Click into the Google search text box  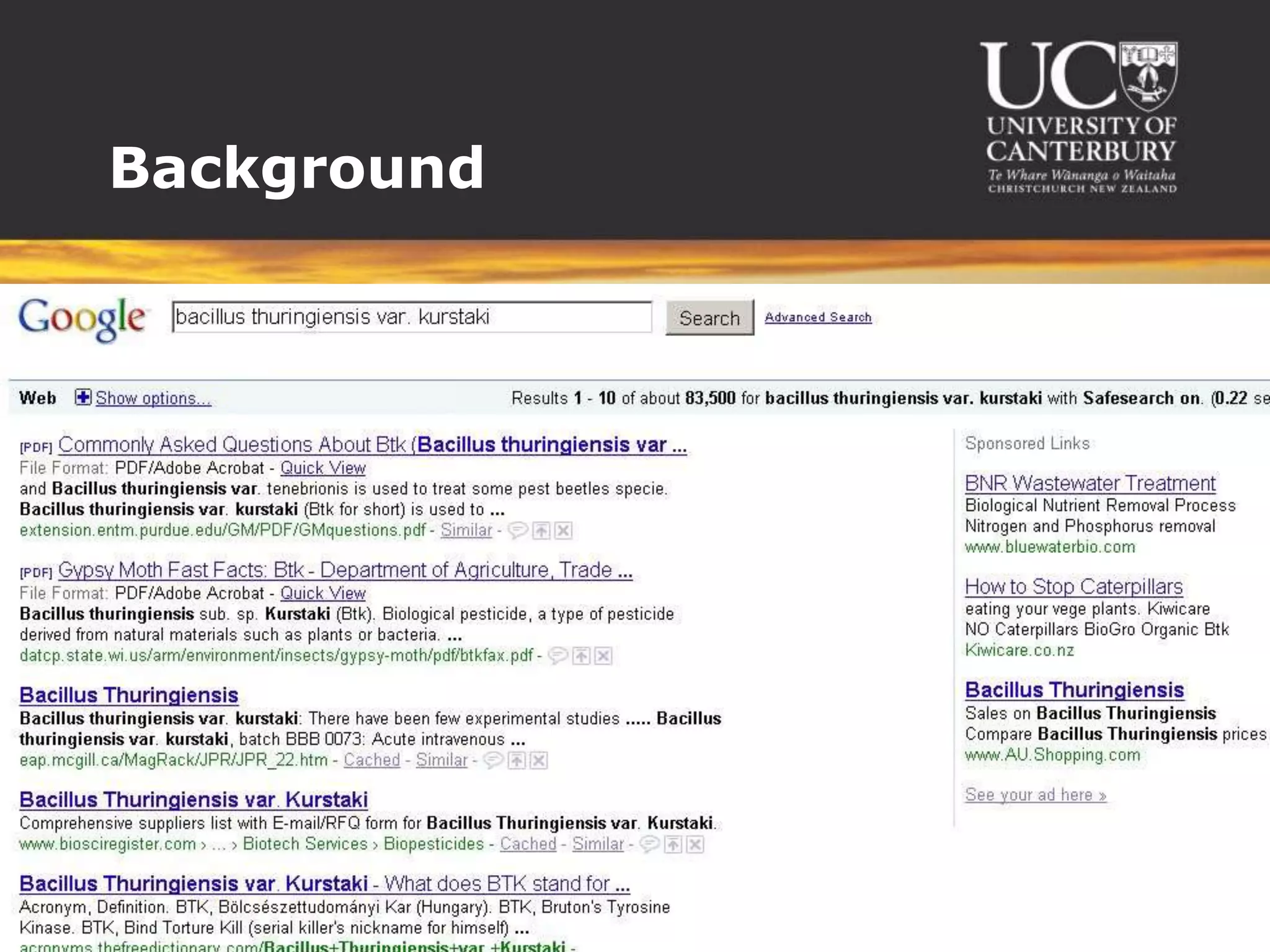tap(412, 317)
